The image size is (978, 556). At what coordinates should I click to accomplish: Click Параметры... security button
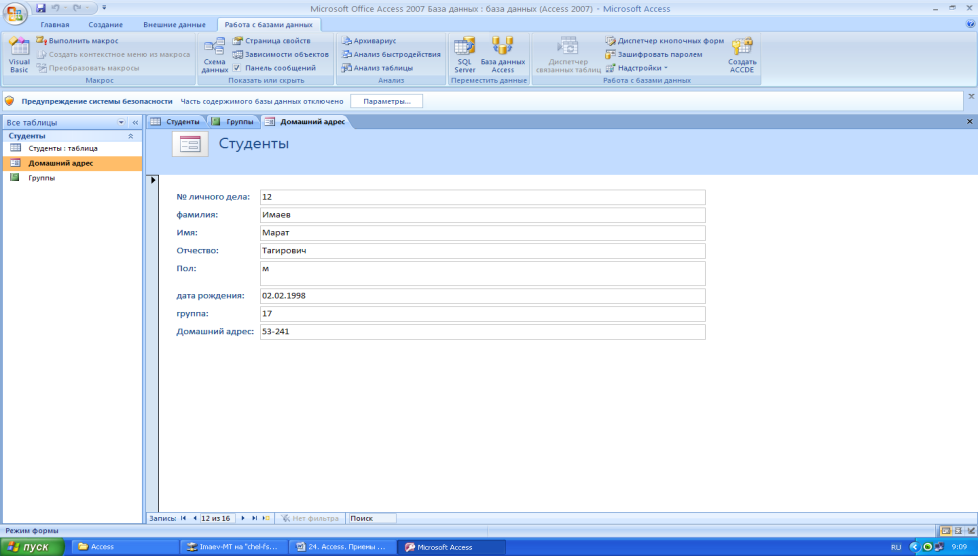point(387,101)
